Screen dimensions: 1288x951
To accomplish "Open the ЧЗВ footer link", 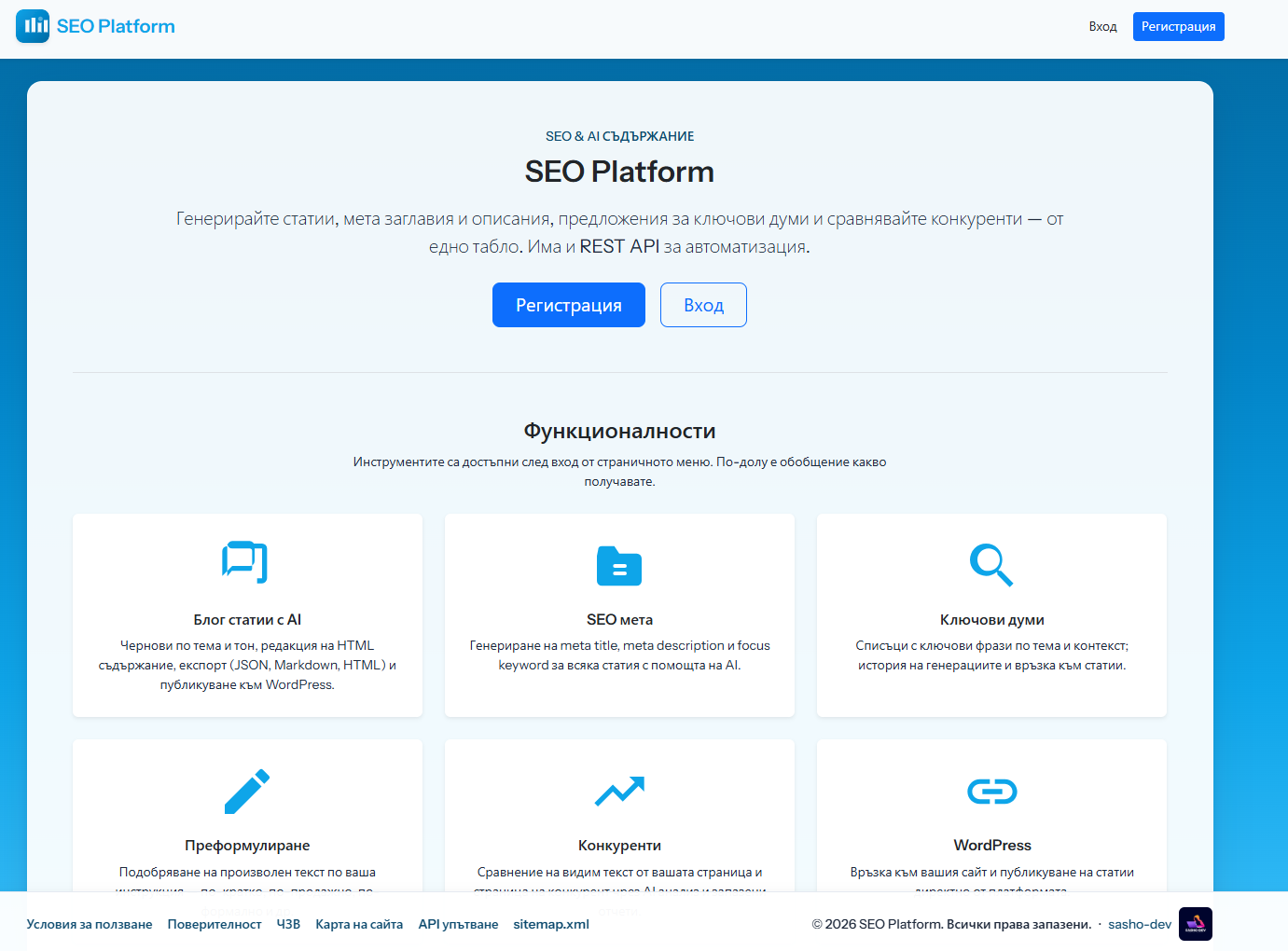I will tap(288, 924).
